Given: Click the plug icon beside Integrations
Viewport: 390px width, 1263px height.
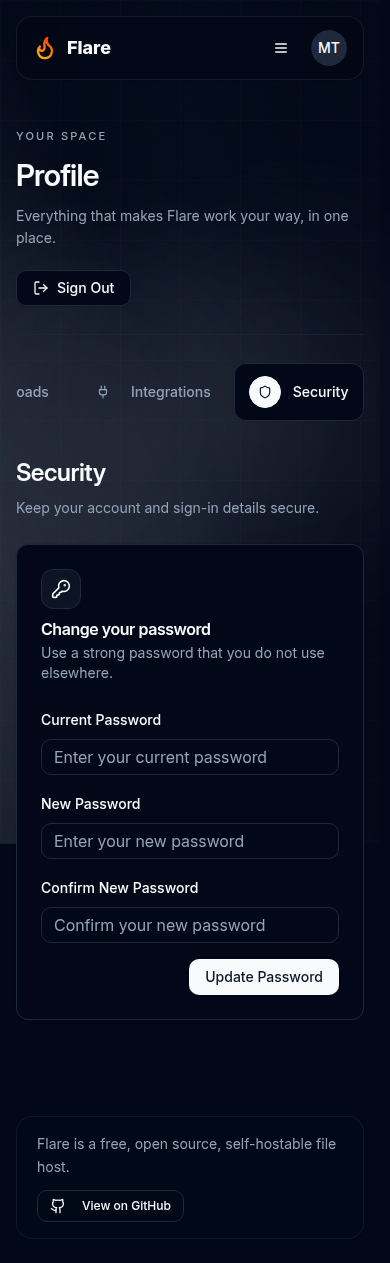Looking at the screenshot, I should coord(103,392).
